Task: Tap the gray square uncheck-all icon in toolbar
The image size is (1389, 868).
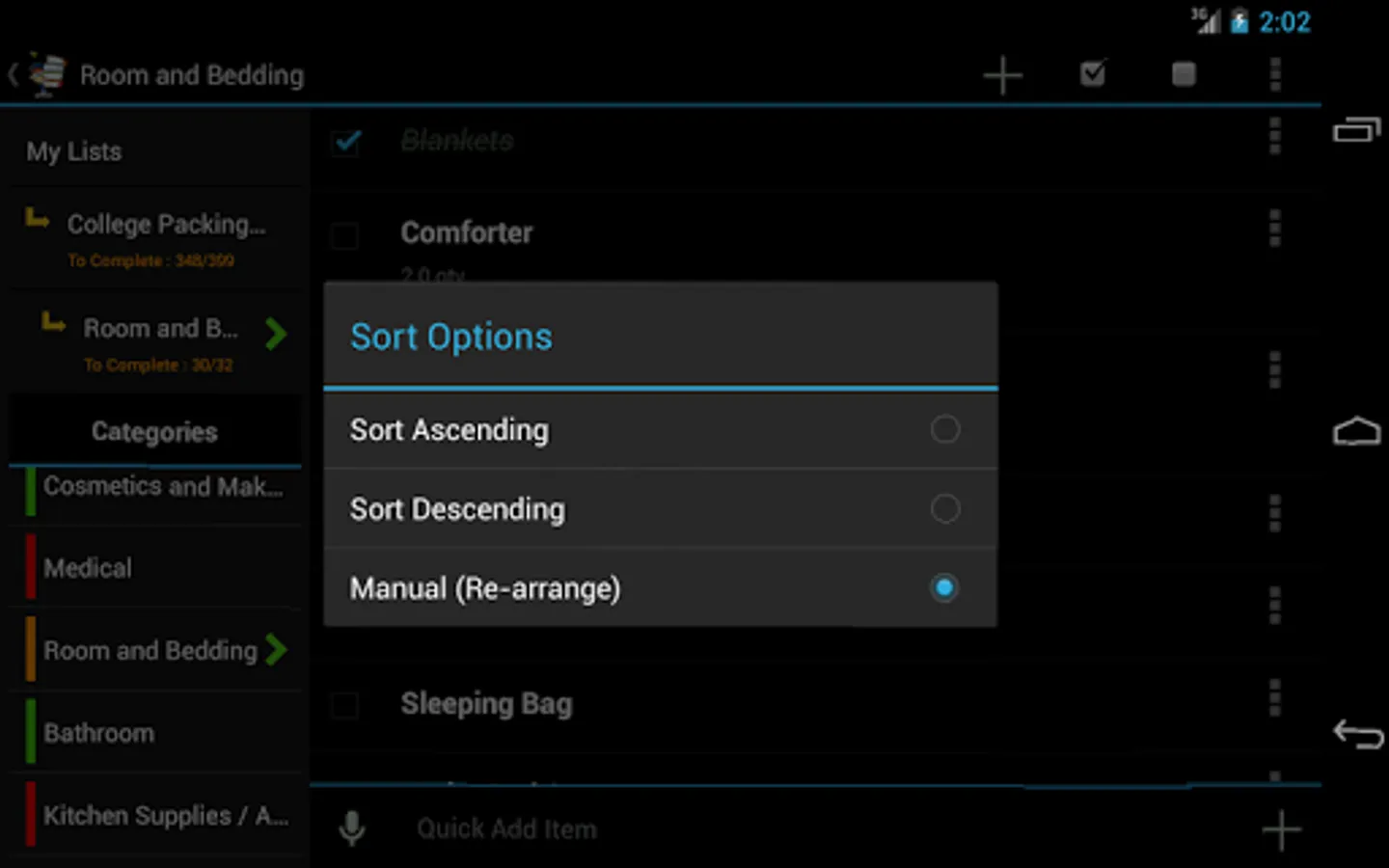Action: 1184,74
